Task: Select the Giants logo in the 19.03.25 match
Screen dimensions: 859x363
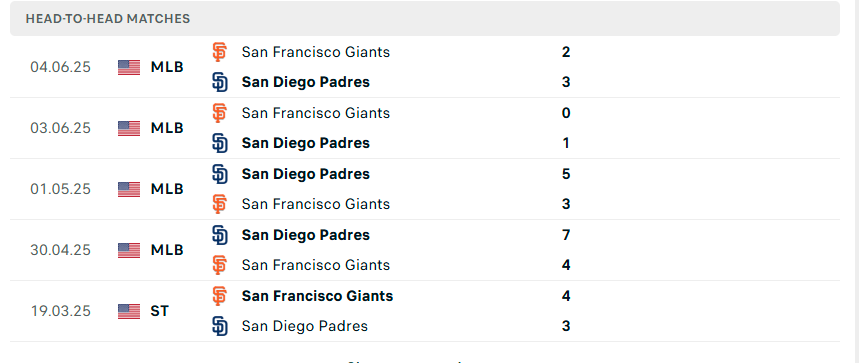Action: point(219,296)
